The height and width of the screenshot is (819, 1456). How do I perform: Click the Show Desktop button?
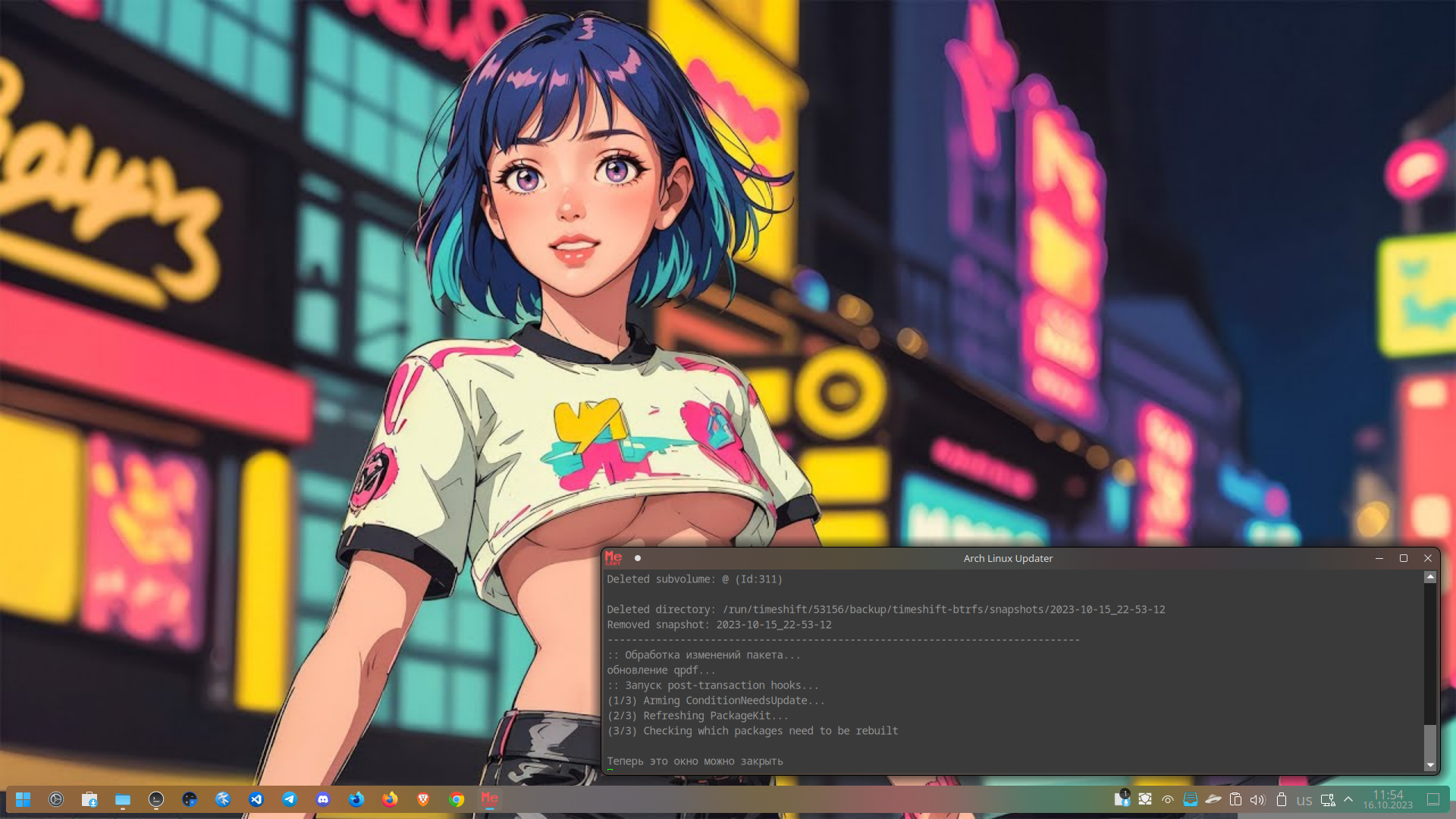[1433, 799]
